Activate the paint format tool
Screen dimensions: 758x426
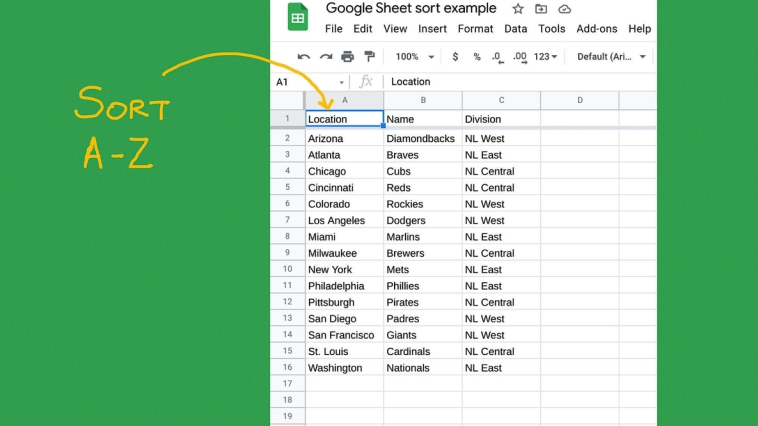pyautogui.click(x=369, y=57)
